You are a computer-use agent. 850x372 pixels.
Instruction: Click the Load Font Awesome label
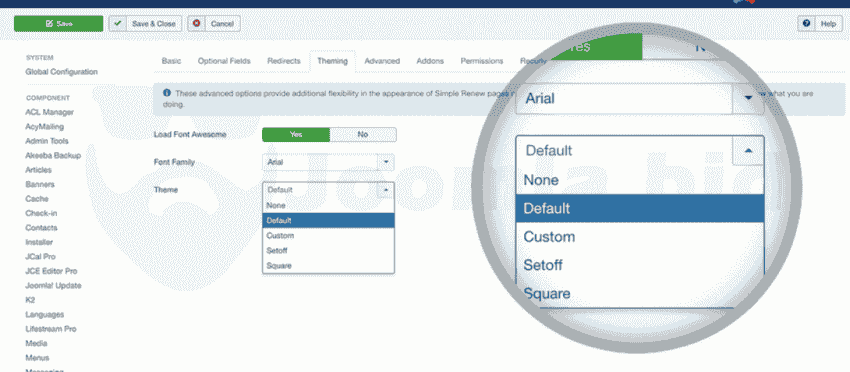pyautogui.click(x=190, y=134)
